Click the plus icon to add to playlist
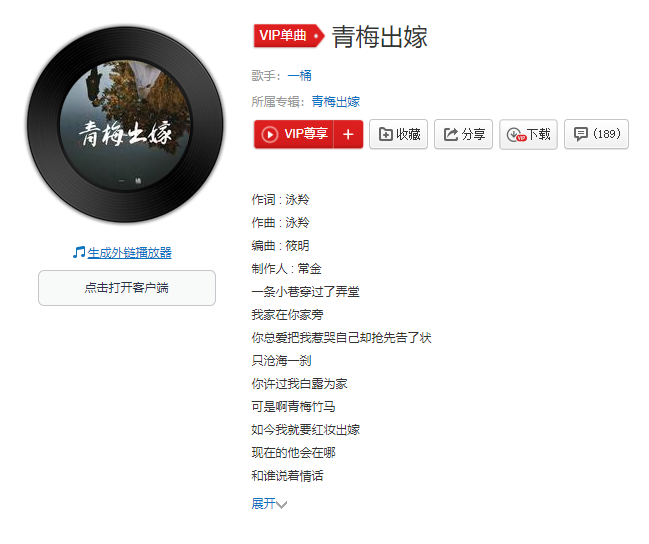 pyautogui.click(x=348, y=134)
